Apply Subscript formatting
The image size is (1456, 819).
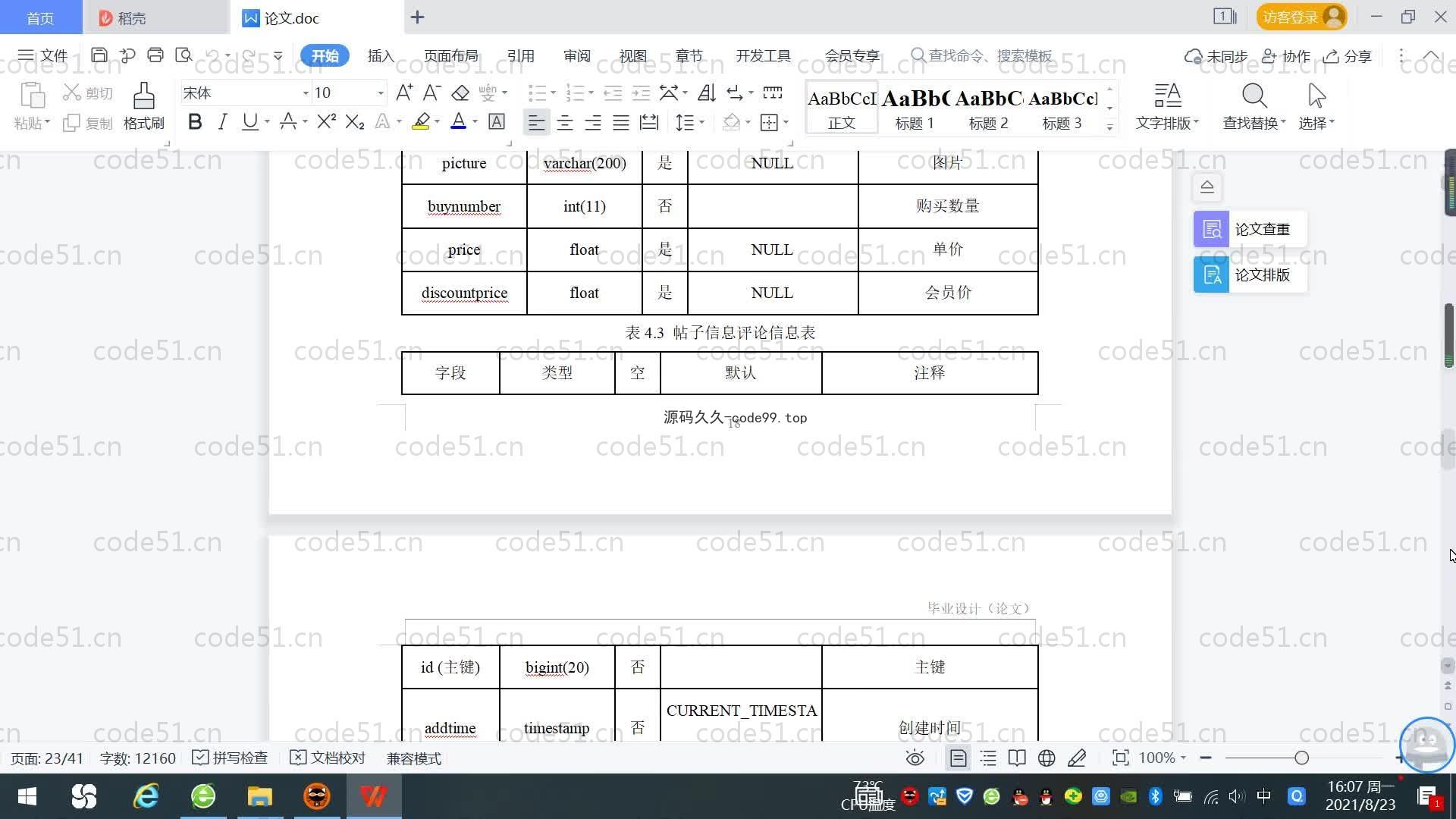pyautogui.click(x=355, y=121)
